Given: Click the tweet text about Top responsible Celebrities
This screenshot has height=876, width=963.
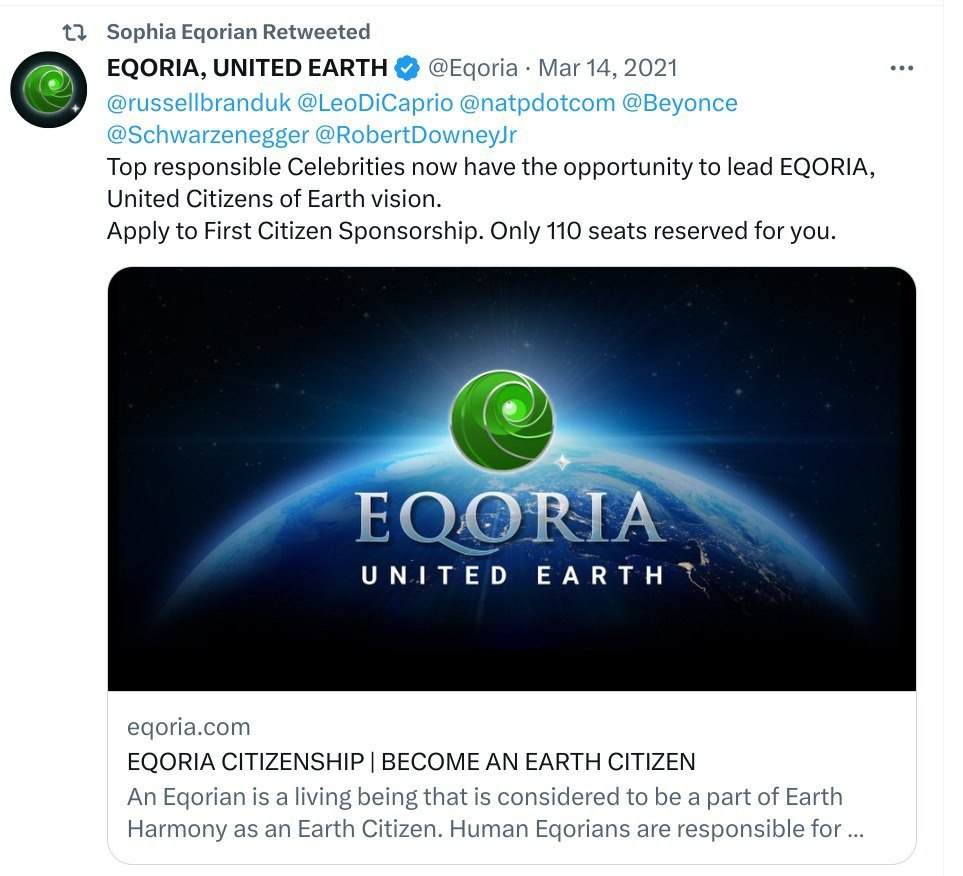Looking at the screenshot, I should 491,199.
